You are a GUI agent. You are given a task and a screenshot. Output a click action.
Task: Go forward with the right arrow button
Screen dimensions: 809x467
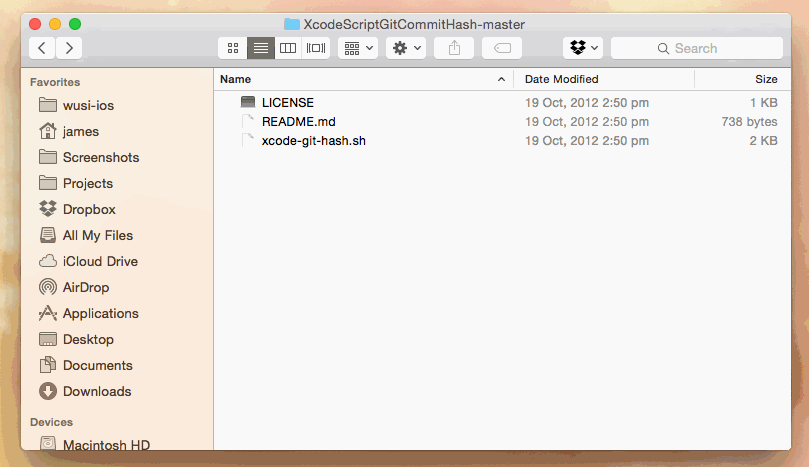(x=69, y=48)
